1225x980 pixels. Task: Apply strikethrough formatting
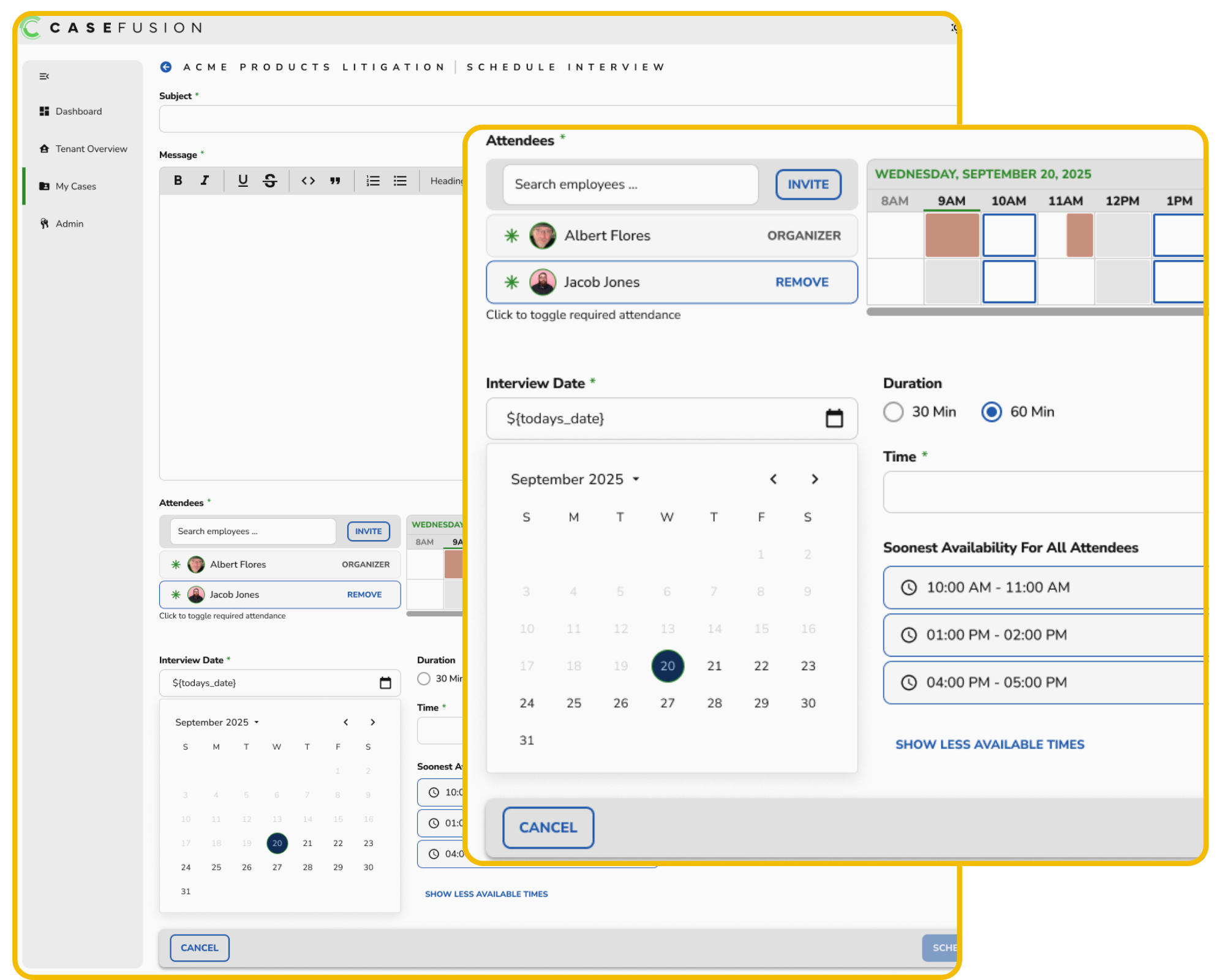269,180
